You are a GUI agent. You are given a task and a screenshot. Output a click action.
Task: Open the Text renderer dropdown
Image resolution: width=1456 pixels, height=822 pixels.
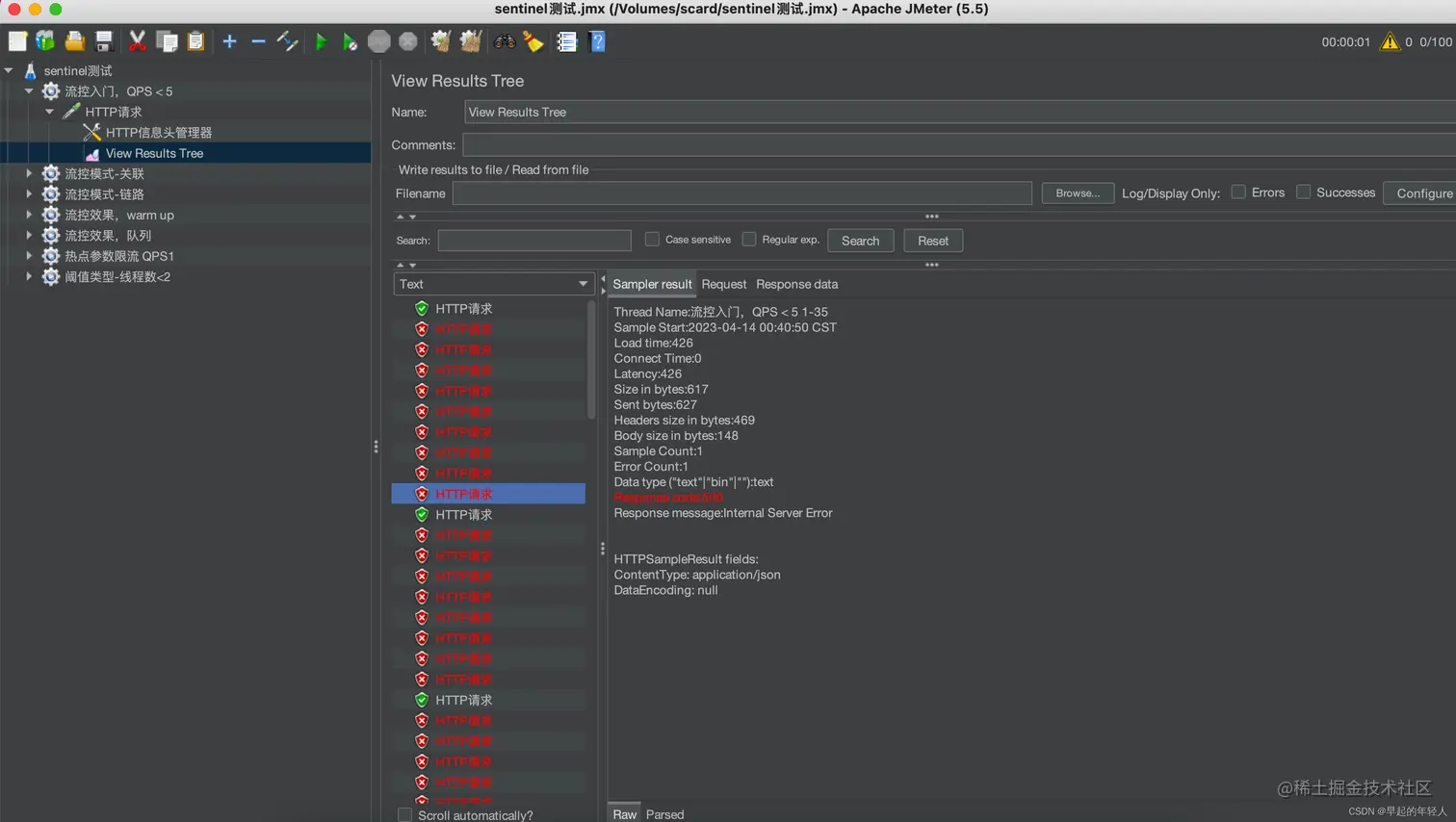(493, 284)
